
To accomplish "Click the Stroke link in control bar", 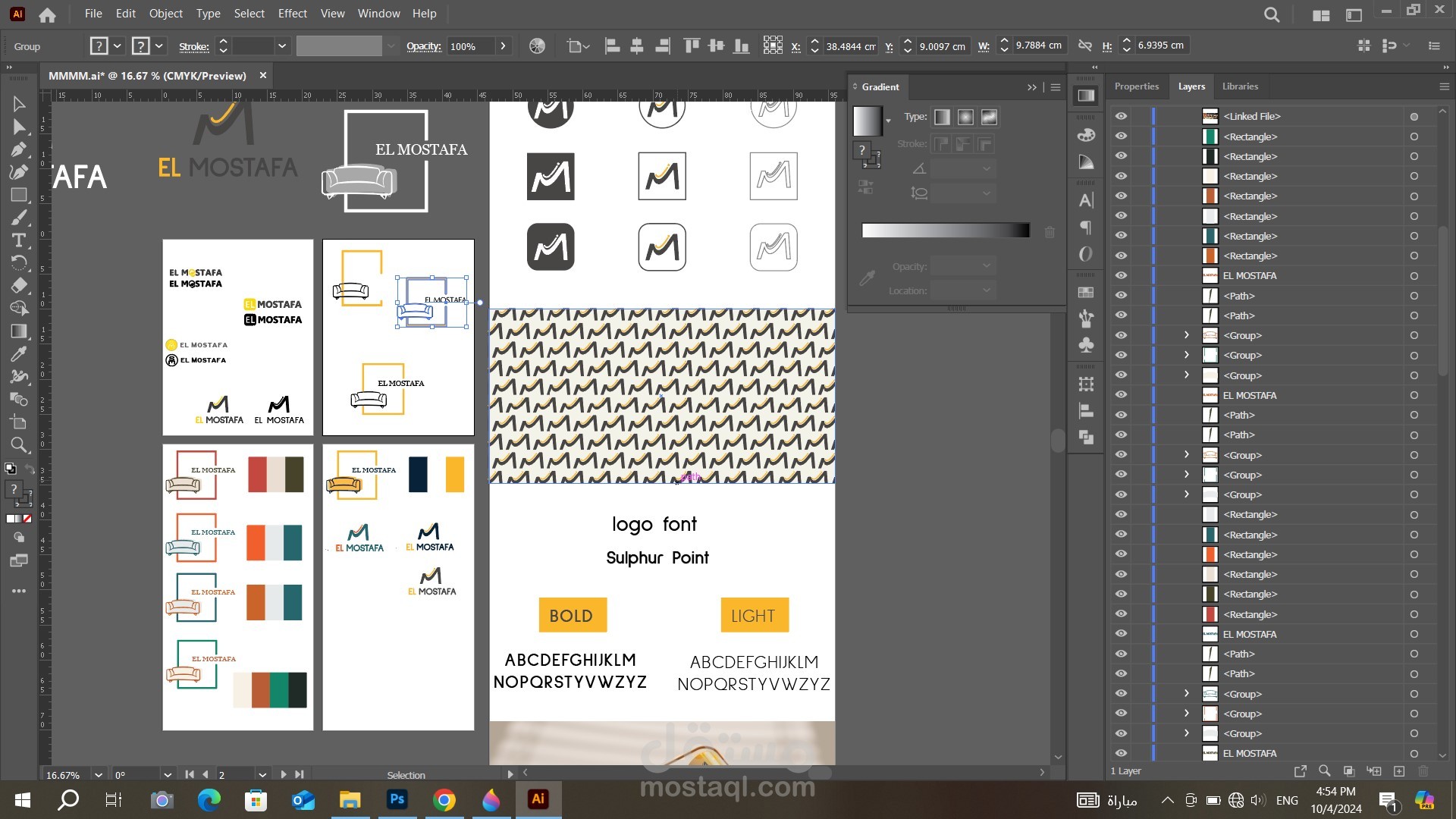I will point(193,46).
